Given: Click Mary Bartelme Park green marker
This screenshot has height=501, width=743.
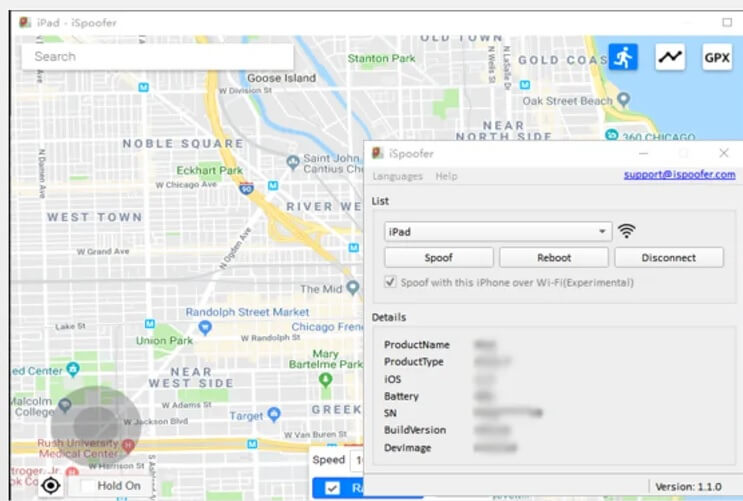Looking at the screenshot, I should point(325,380).
